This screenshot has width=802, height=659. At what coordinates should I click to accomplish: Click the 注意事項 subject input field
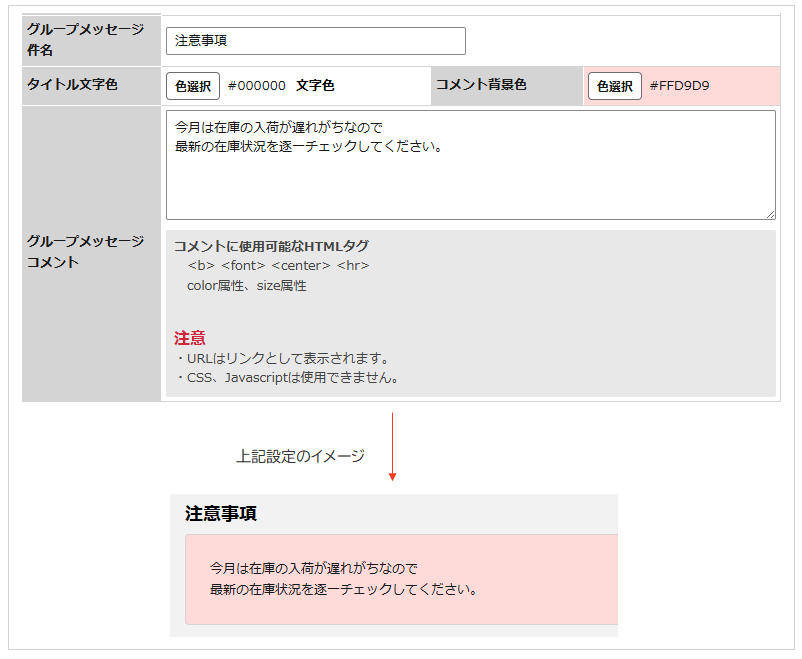click(316, 41)
